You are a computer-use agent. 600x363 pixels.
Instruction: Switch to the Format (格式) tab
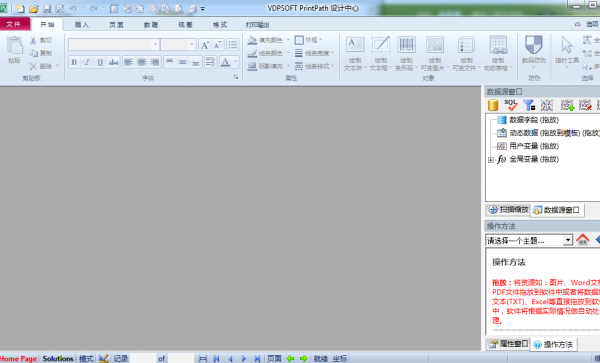220,24
